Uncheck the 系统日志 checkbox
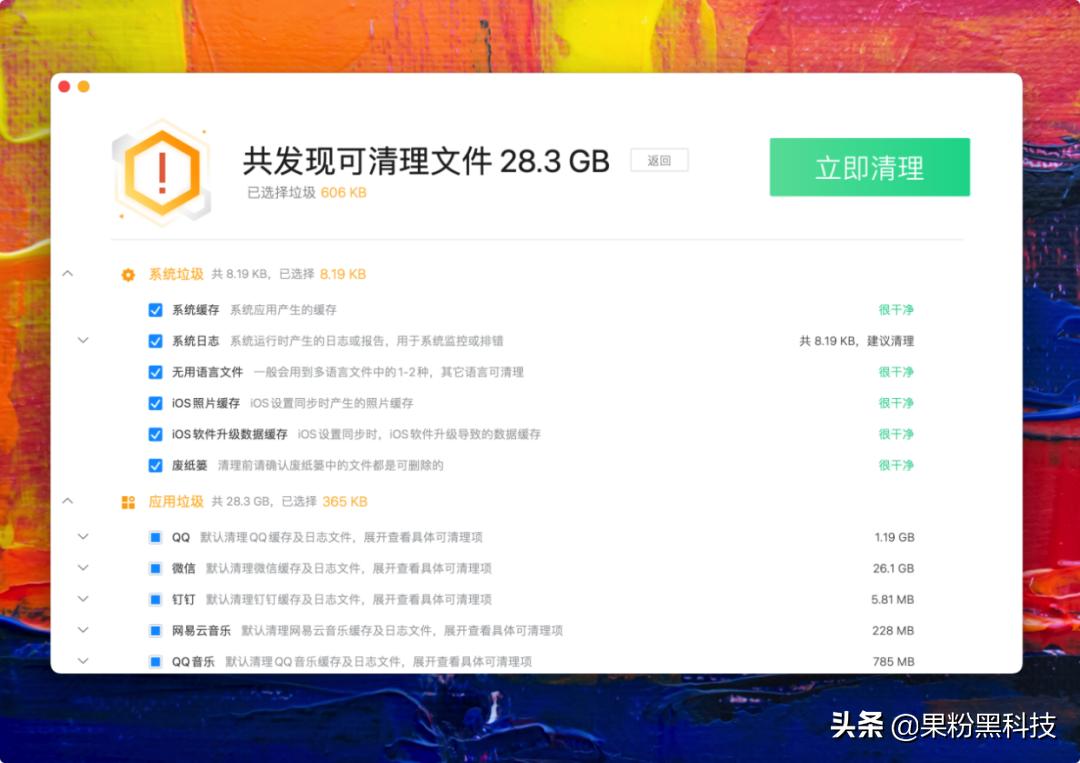The image size is (1080, 763). pos(155,340)
